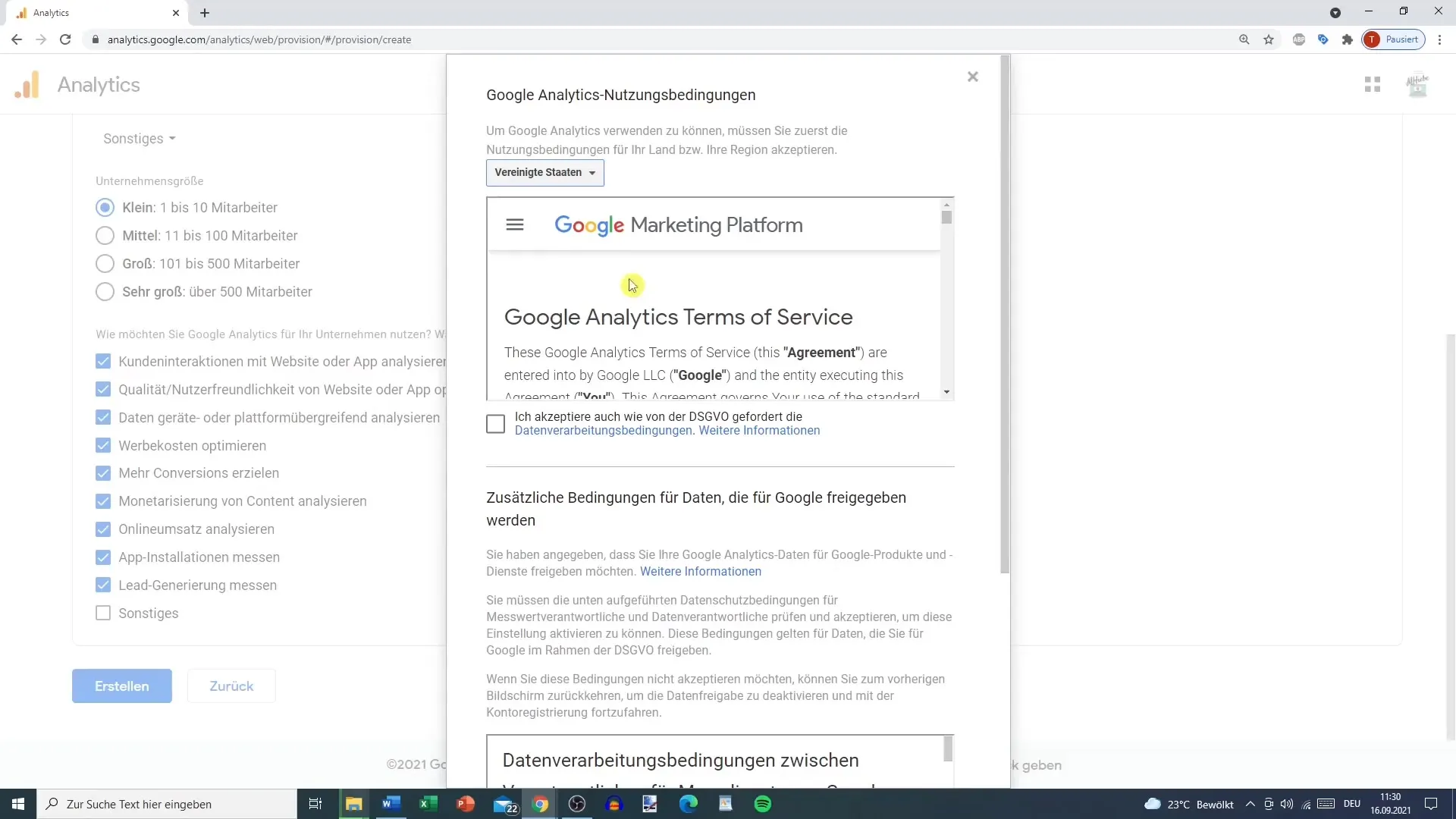Click Zurück button to go back
The width and height of the screenshot is (1456, 819).
(232, 688)
